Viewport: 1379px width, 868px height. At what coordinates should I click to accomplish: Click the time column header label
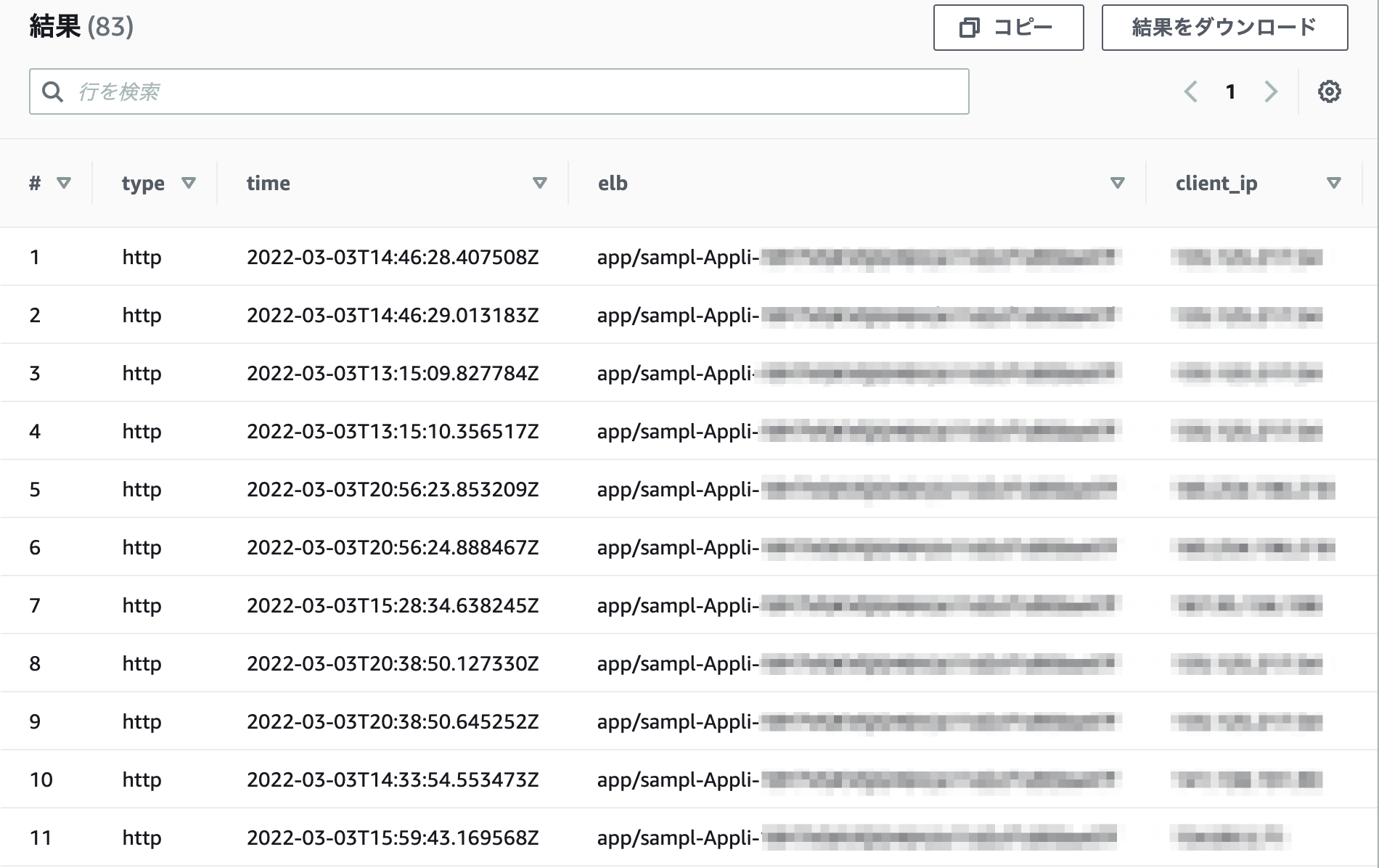coord(268,183)
